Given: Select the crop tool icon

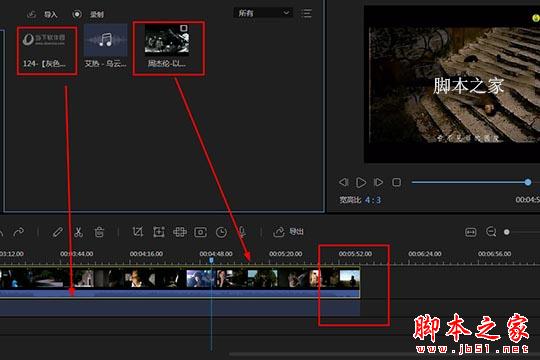Looking at the screenshot, I should [138, 232].
